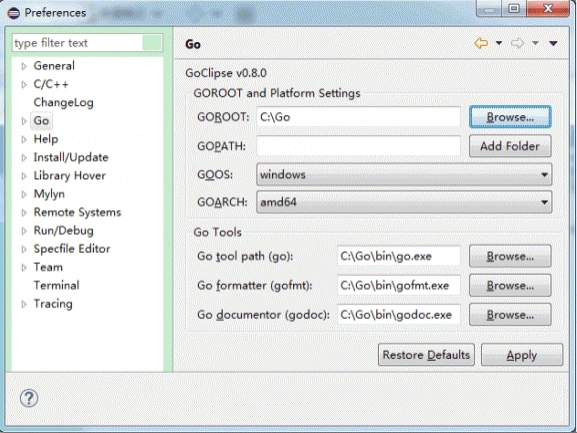Click the back navigation arrow icon
This screenshot has height=433, width=577.
(481, 43)
